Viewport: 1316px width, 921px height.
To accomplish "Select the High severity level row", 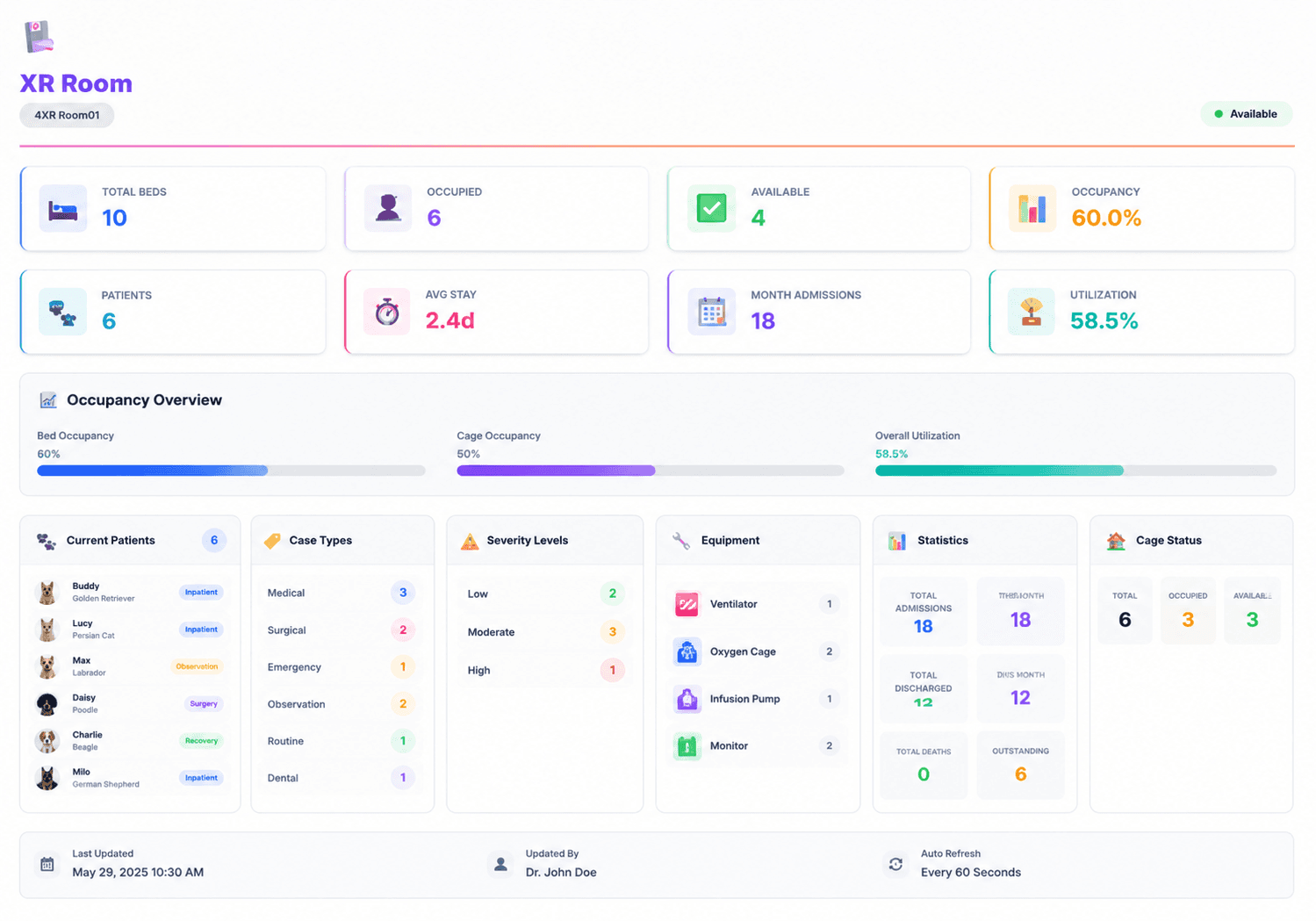I will (x=545, y=670).
